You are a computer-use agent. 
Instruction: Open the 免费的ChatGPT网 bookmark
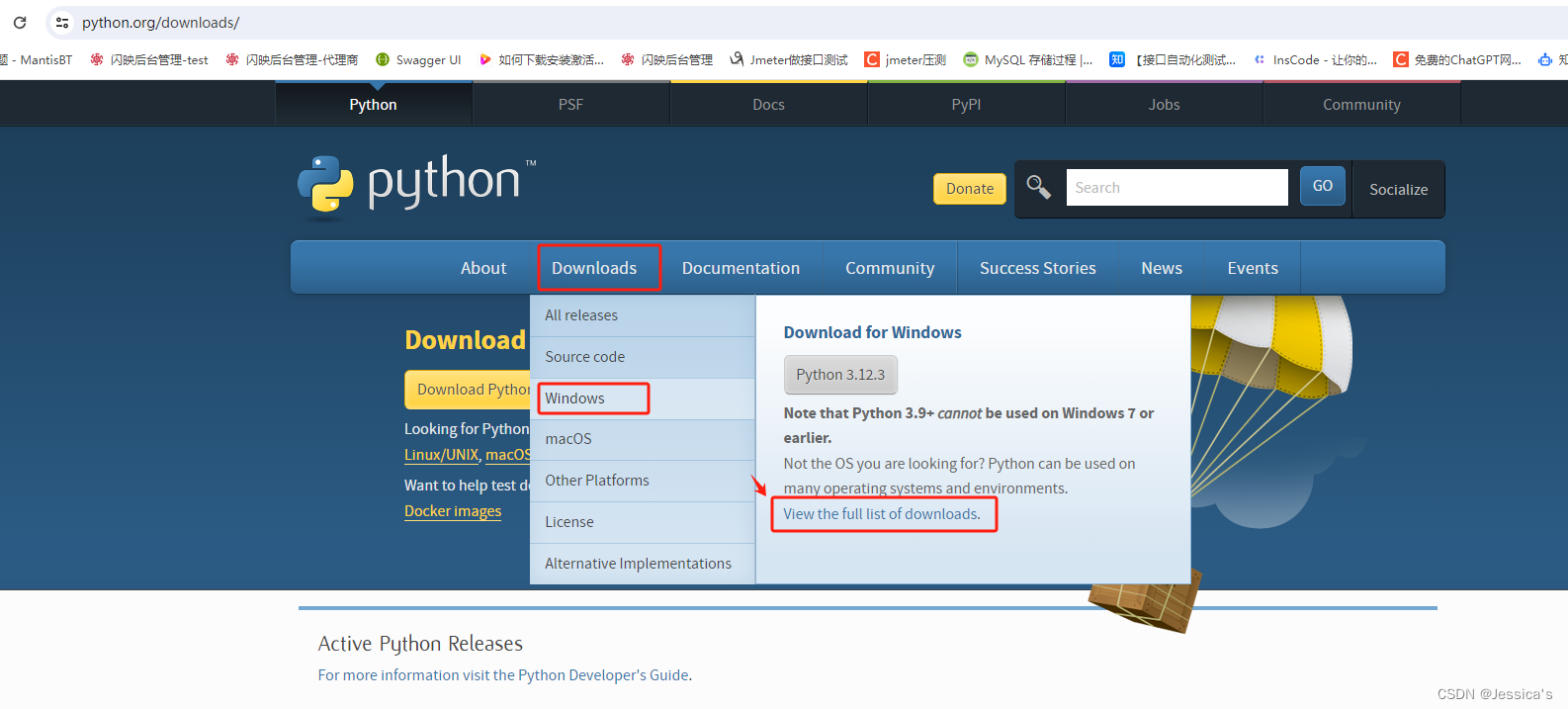pos(1457,59)
